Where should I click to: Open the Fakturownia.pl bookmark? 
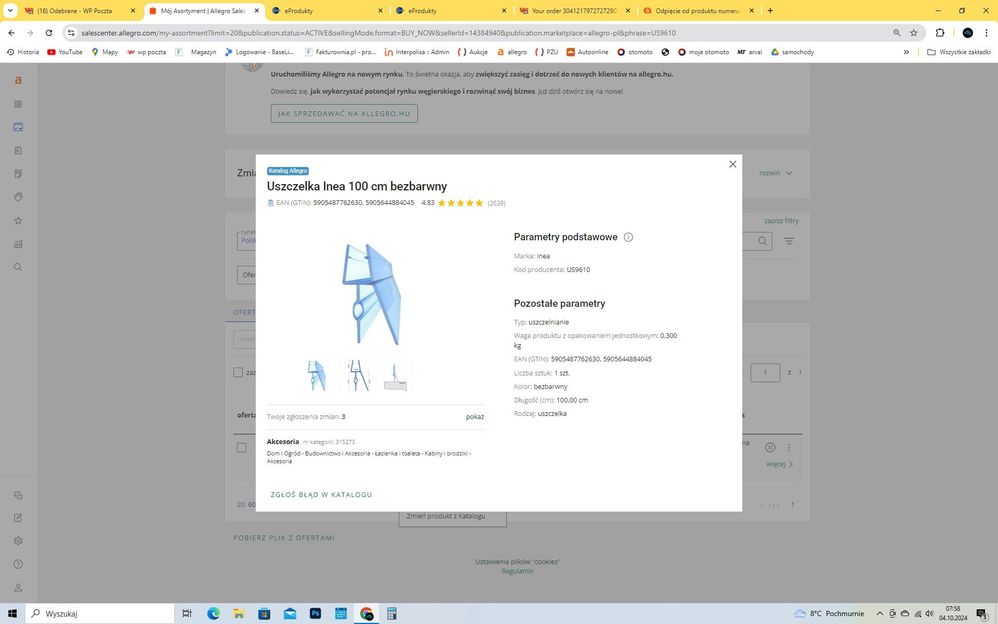pyautogui.click(x=341, y=52)
